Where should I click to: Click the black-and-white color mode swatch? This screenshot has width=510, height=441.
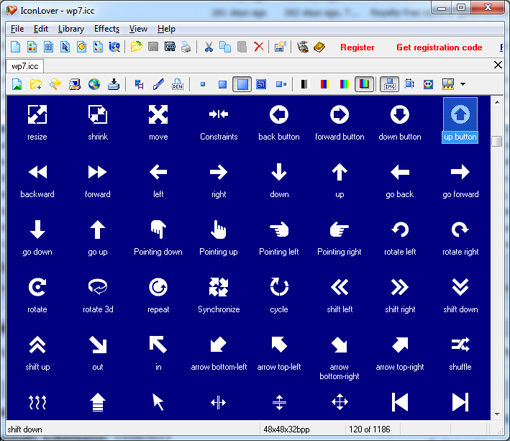(303, 84)
